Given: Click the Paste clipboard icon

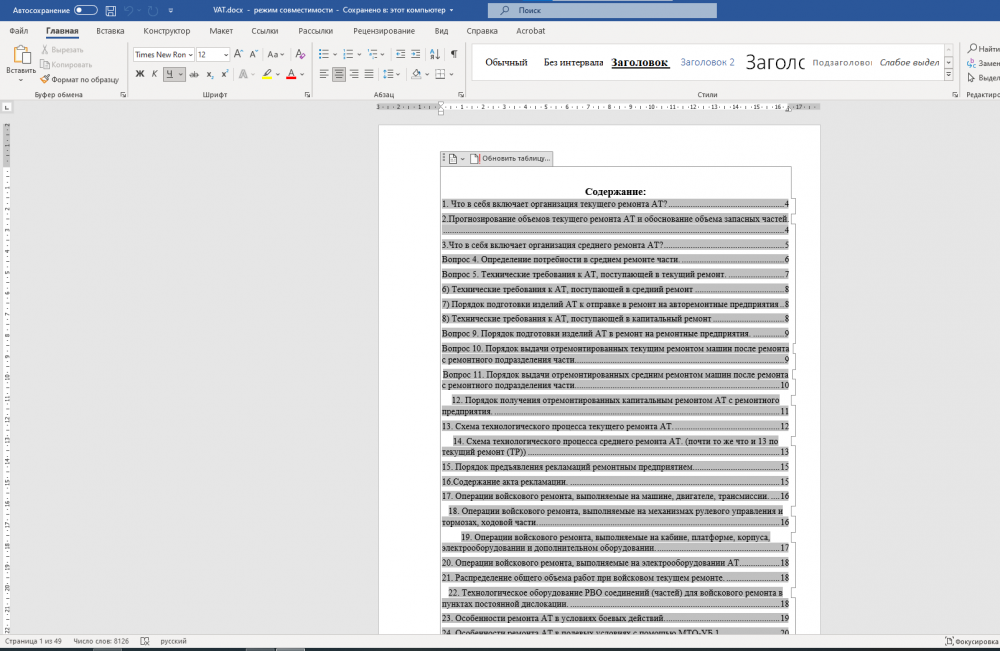Looking at the screenshot, I should [x=21, y=56].
